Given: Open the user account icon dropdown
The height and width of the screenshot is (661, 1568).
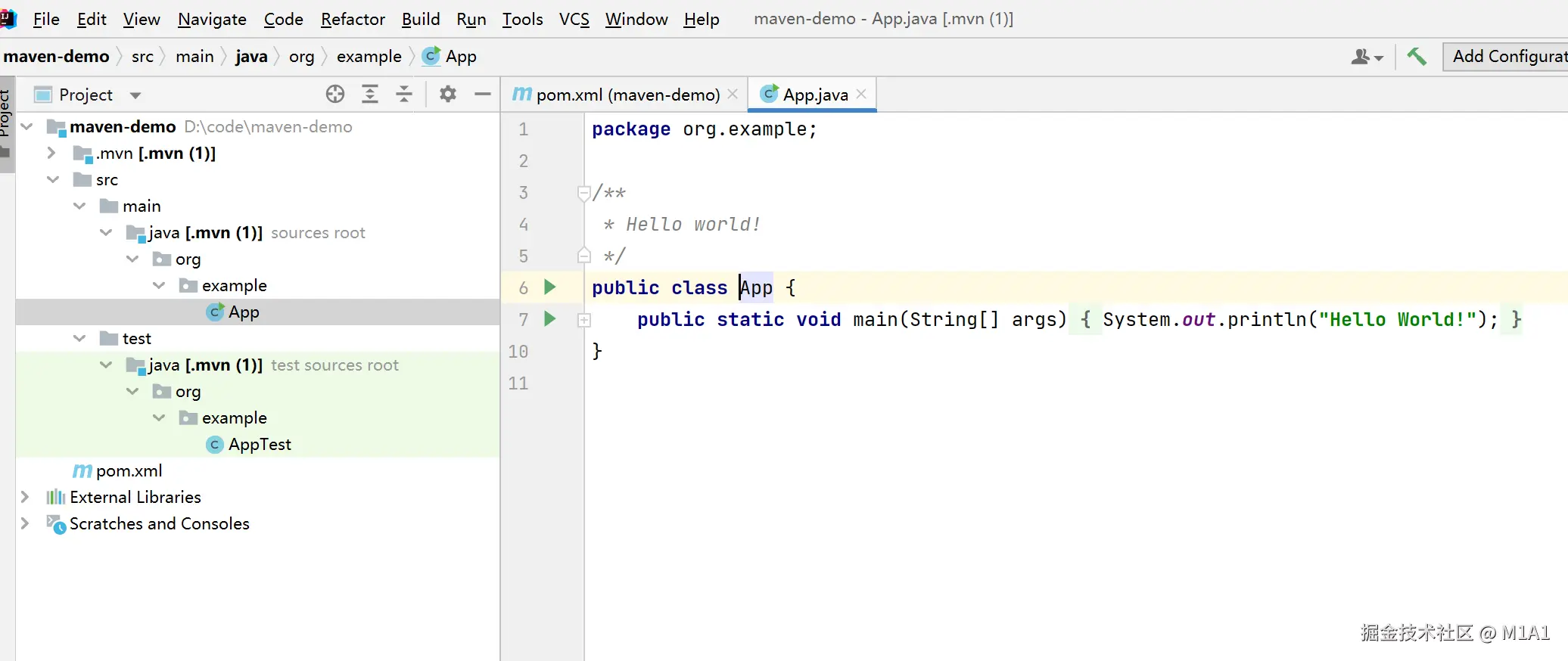Looking at the screenshot, I should (x=1367, y=57).
